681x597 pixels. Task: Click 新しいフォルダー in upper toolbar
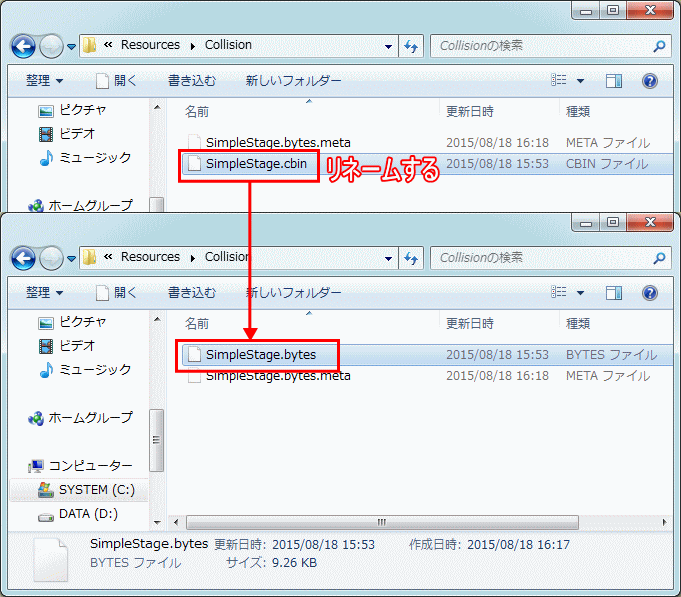(x=293, y=81)
